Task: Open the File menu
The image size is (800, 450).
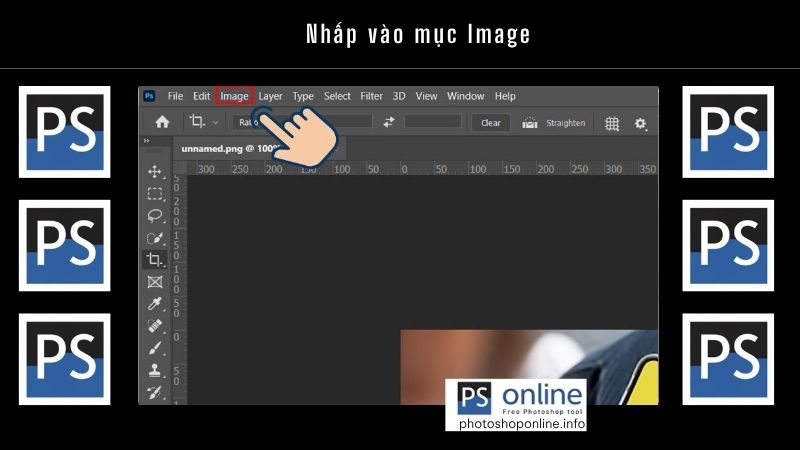Action: pyautogui.click(x=175, y=96)
